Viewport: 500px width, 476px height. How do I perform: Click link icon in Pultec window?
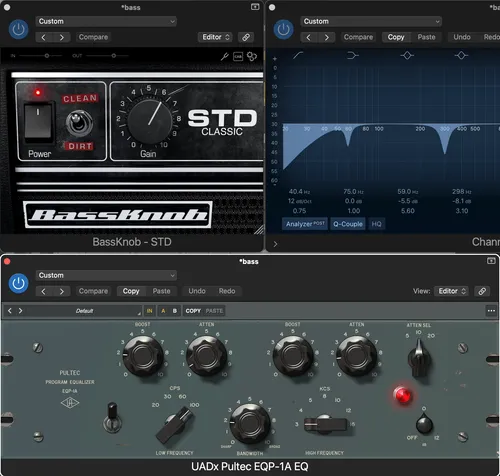(x=482, y=291)
